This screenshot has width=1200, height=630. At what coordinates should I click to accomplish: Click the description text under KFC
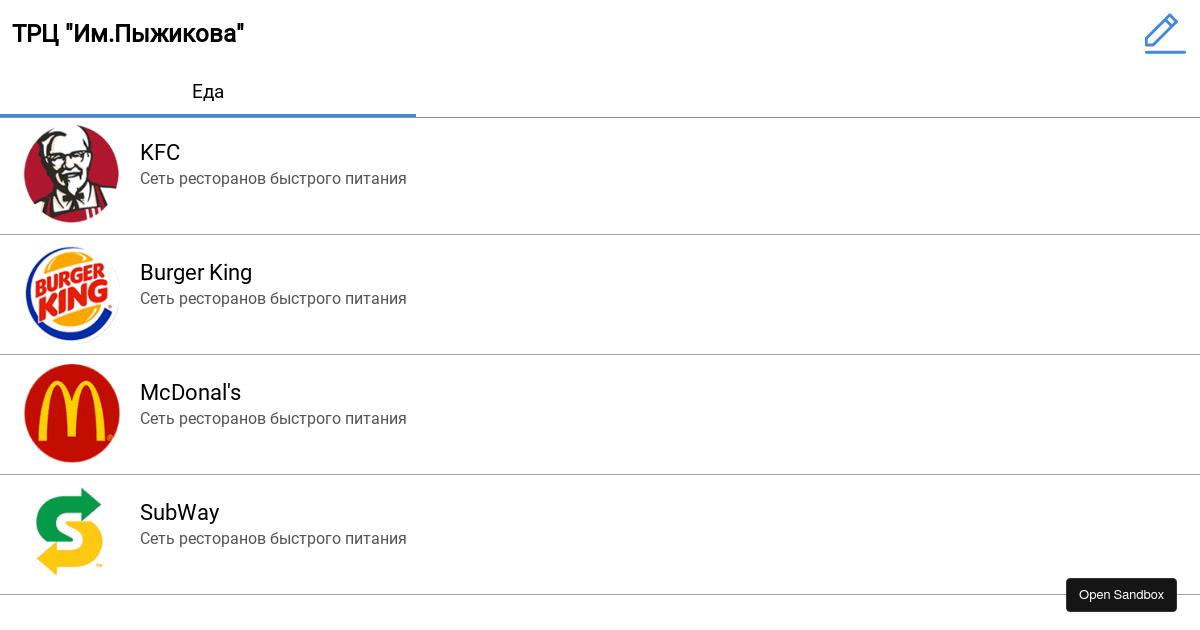pos(273,179)
